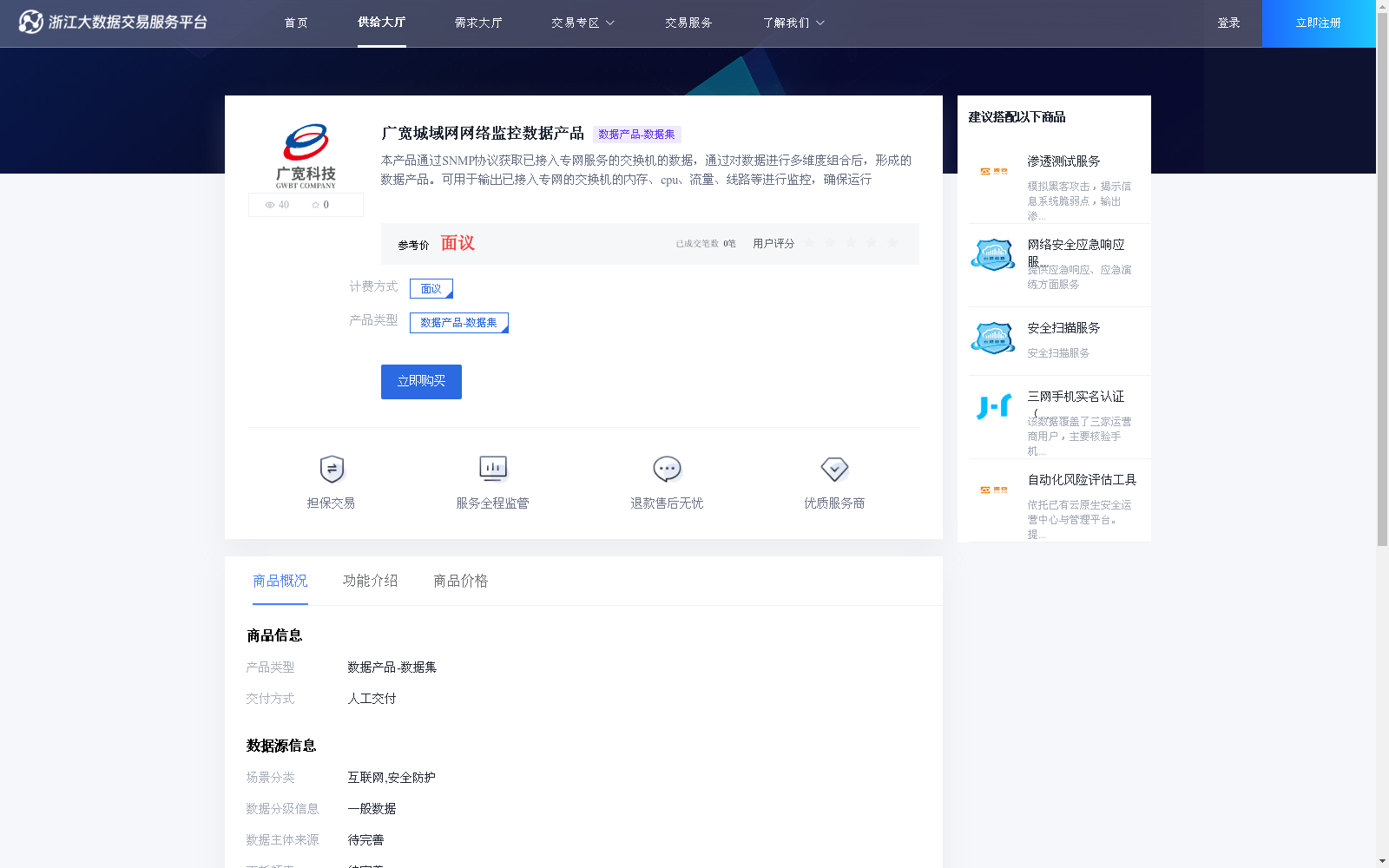The height and width of the screenshot is (868, 1389).
Task: Click the eye view-count icon
Action: click(x=270, y=205)
